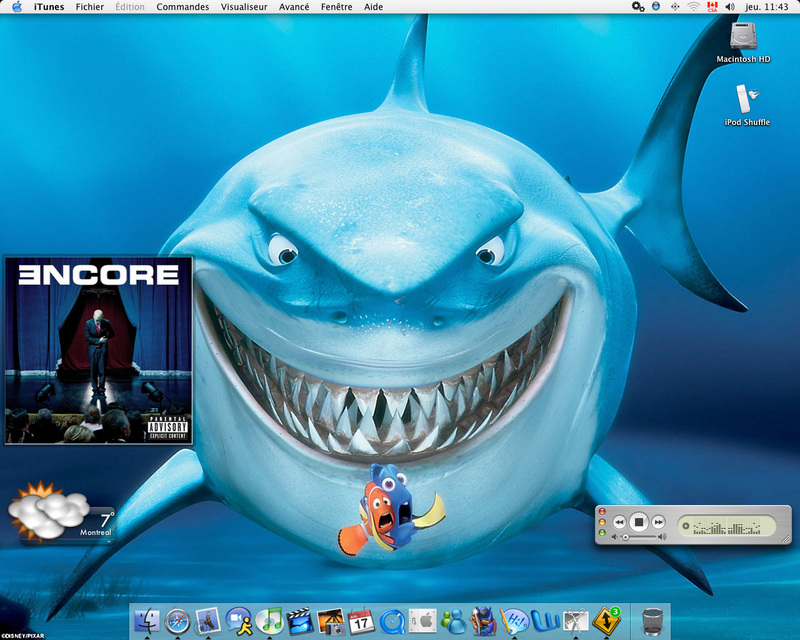Open the Trash in the Dock
This screenshot has width=800, height=640.
click(652, 622)
